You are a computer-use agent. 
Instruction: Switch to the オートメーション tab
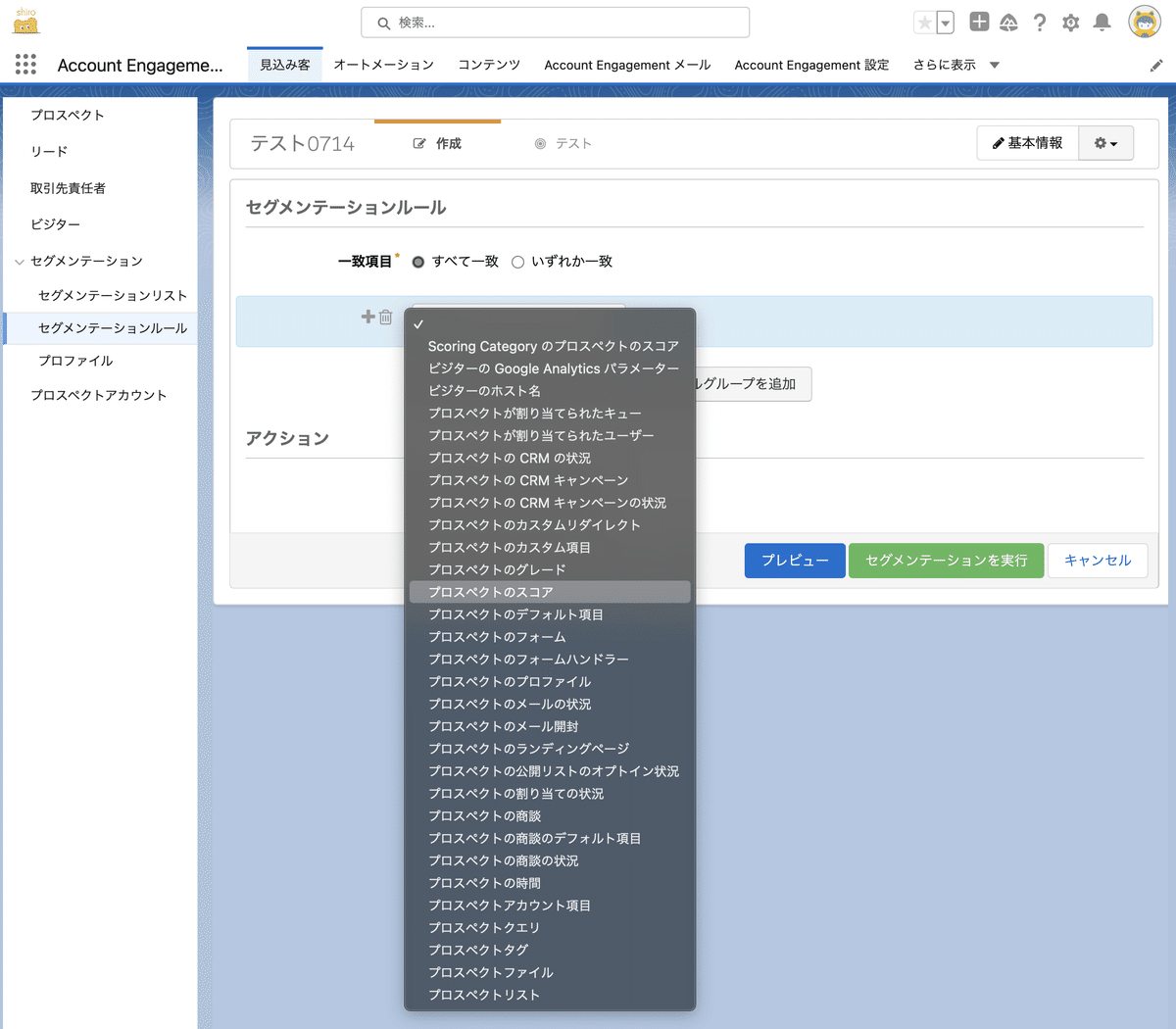coord(384,65)
